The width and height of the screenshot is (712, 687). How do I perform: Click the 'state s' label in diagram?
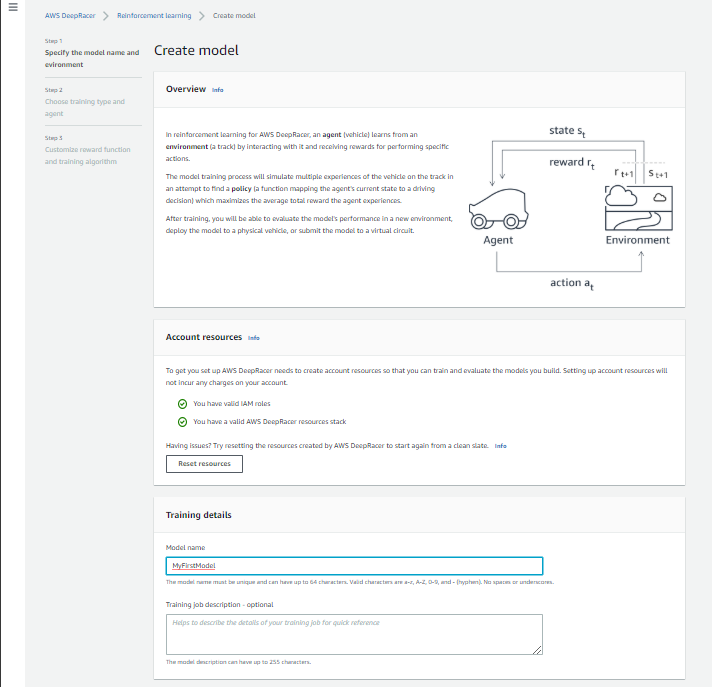point(567,131)
